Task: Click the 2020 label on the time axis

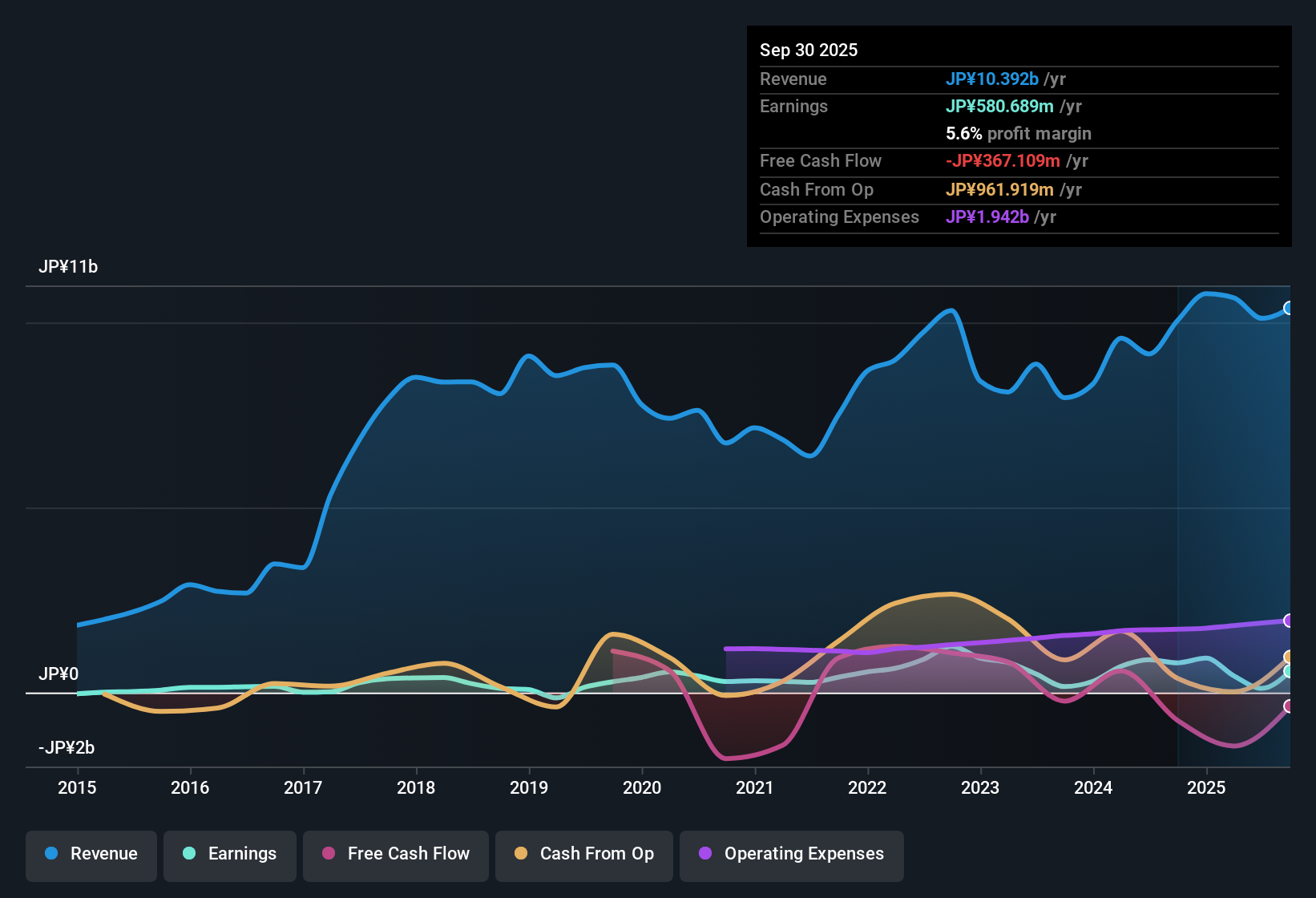Action: point(642,788)
